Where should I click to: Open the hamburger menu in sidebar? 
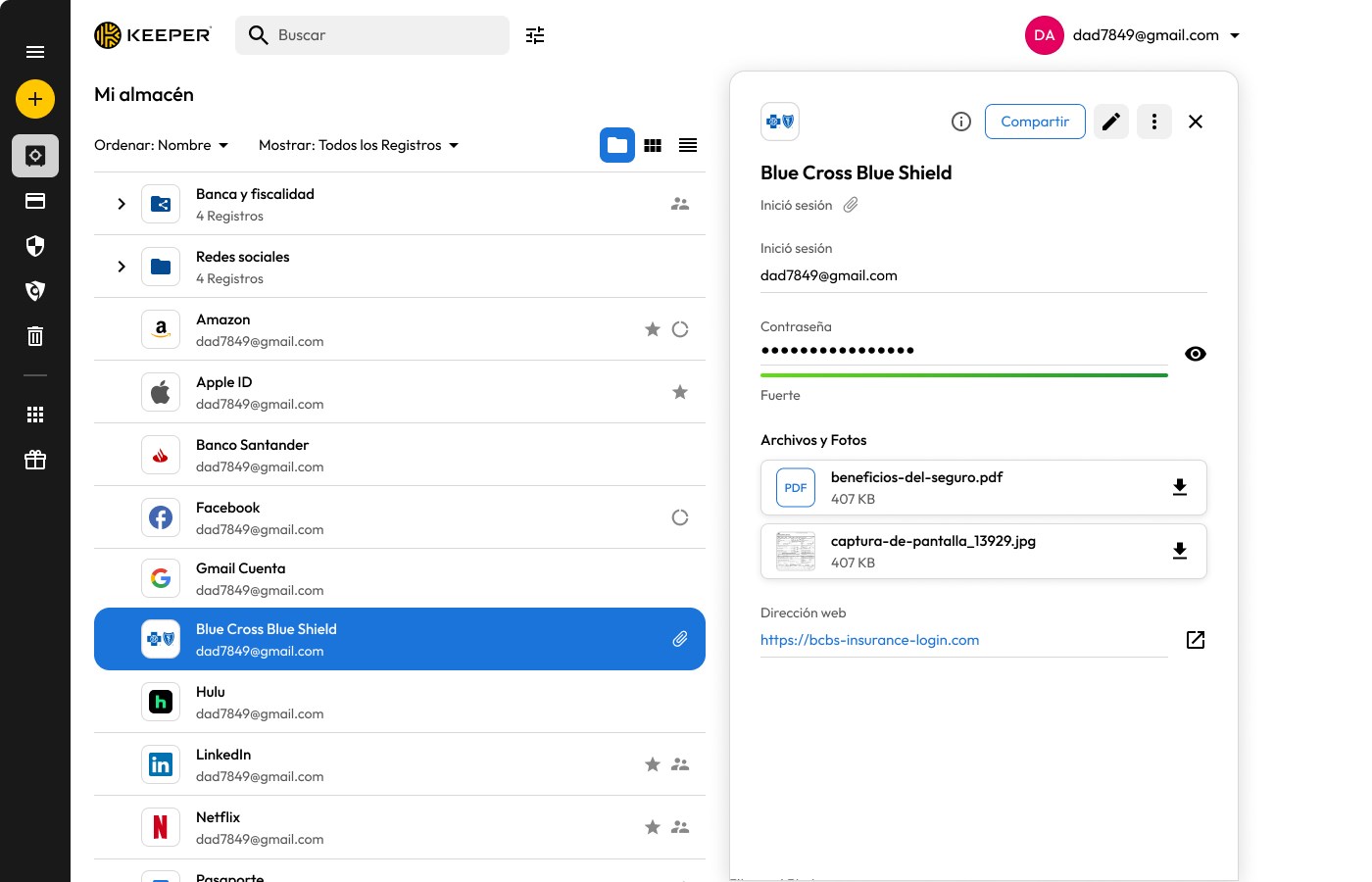coord(35,52)
